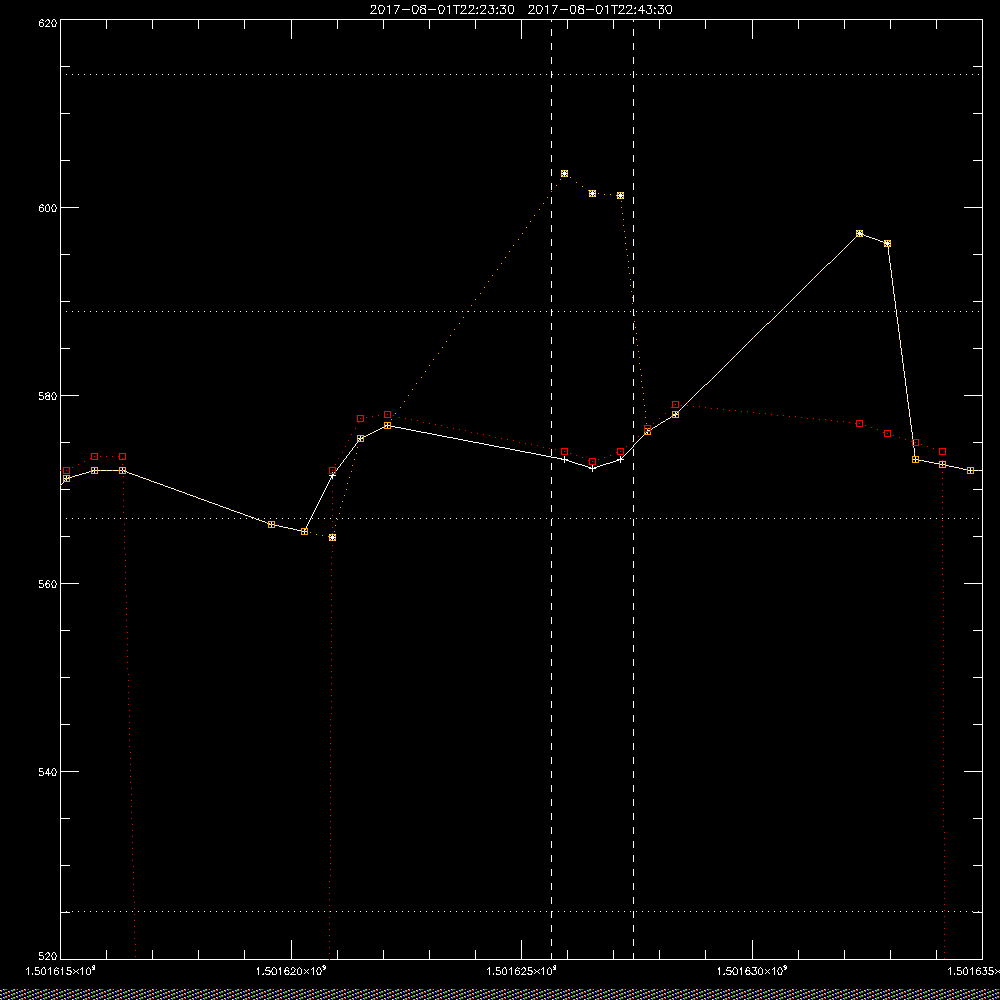Screen dimensions: 1000x1000
Task: Pick the highest orange data point near 604
Action: pyautogui.click(x=564, y=173)
